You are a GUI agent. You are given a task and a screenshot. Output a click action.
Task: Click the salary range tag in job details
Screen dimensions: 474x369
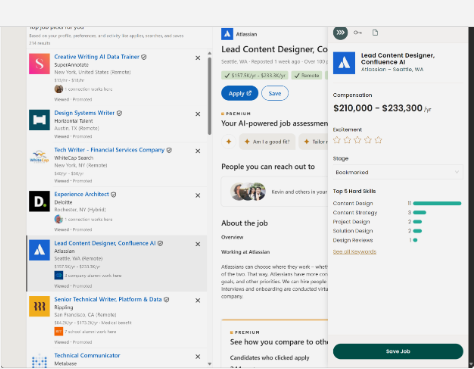[x=255, y=76]
